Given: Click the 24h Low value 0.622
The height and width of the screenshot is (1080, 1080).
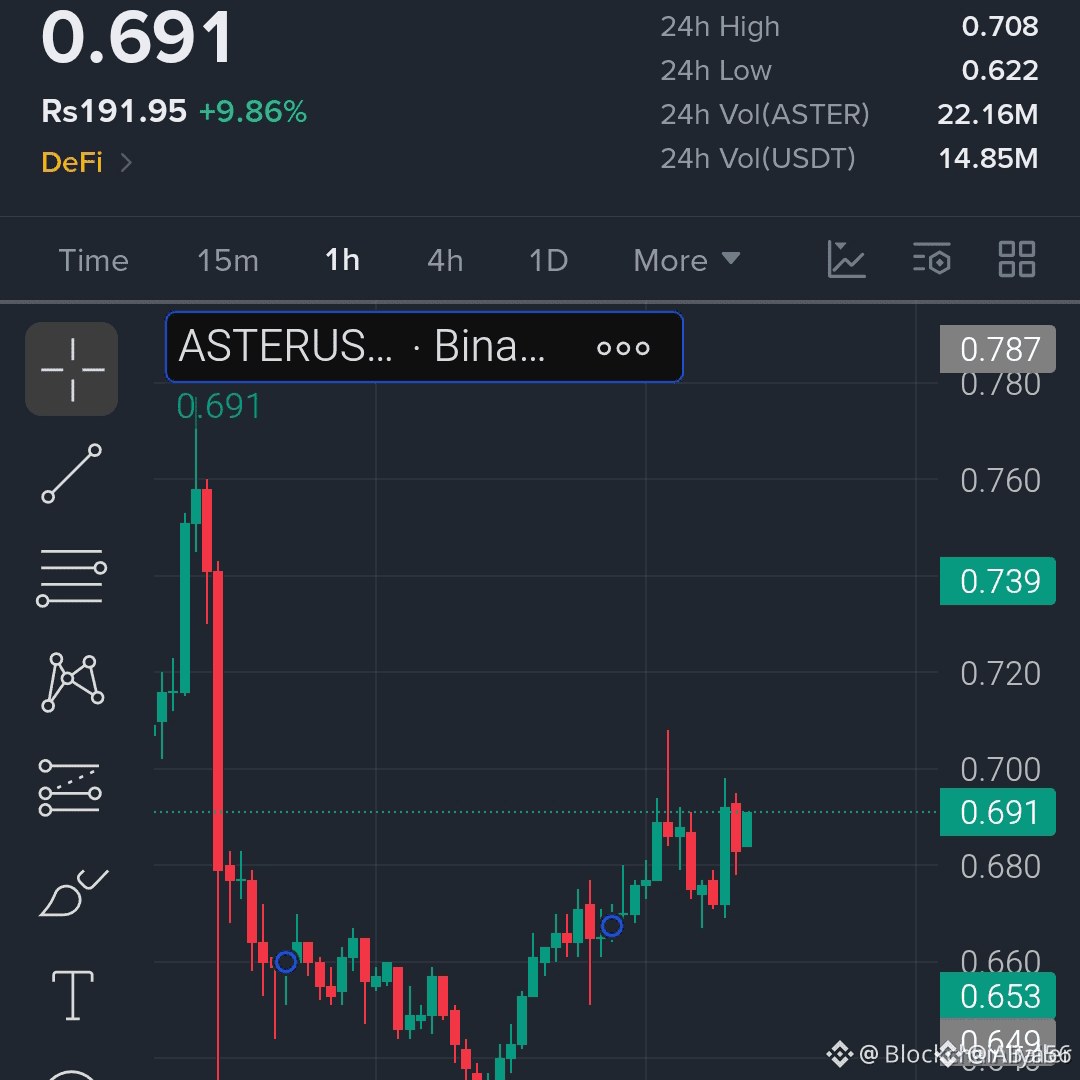Looking at the screenshot, I should pyautogui.click(x=999, y=70).
